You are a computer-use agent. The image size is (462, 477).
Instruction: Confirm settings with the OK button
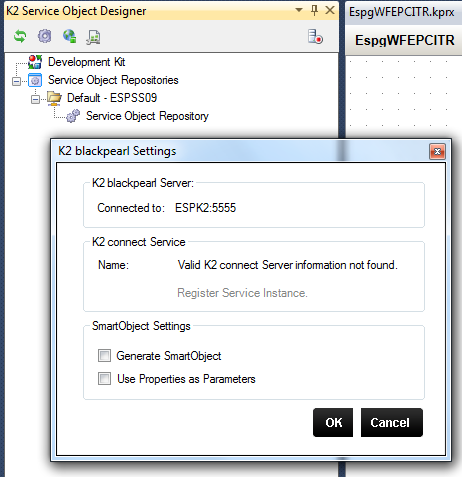tap(333, 422)
